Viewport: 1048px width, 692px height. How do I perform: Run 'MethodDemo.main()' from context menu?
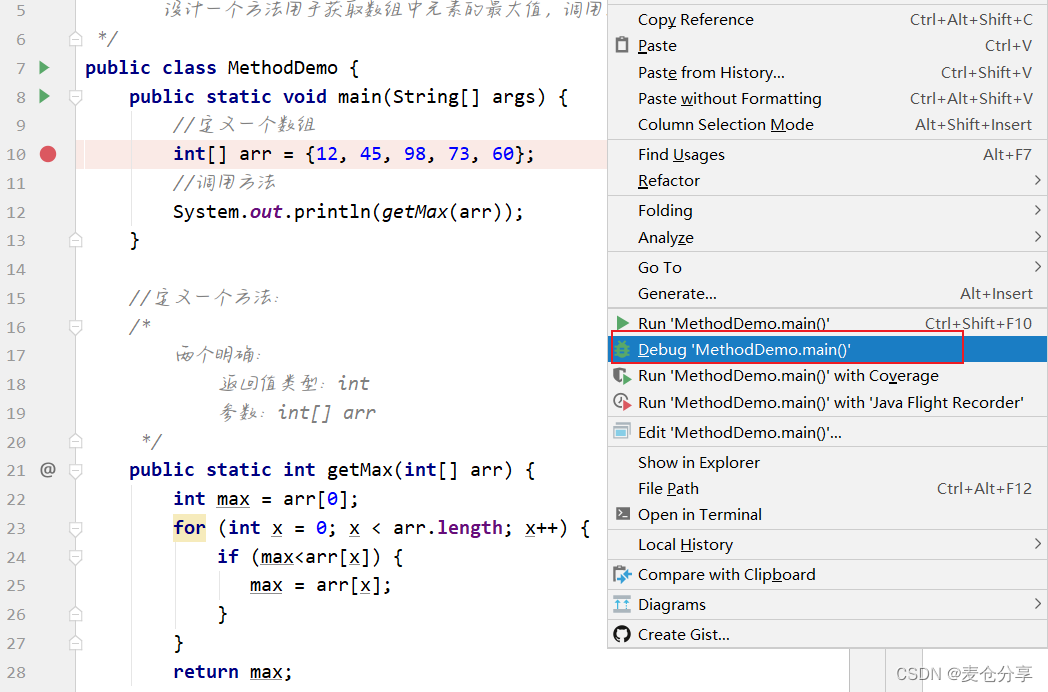[827, 323]
